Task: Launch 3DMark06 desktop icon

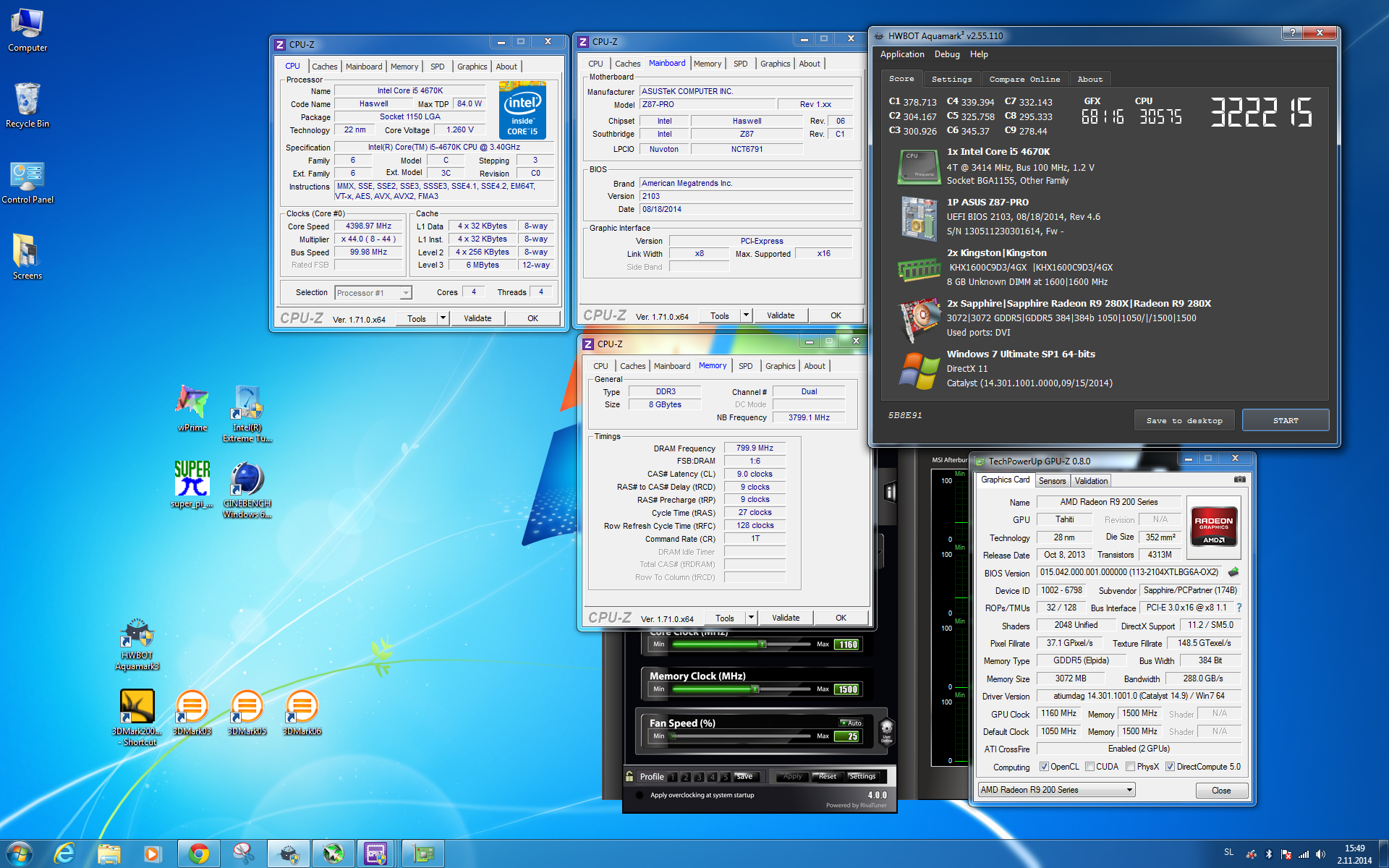Action: [302, 712]
